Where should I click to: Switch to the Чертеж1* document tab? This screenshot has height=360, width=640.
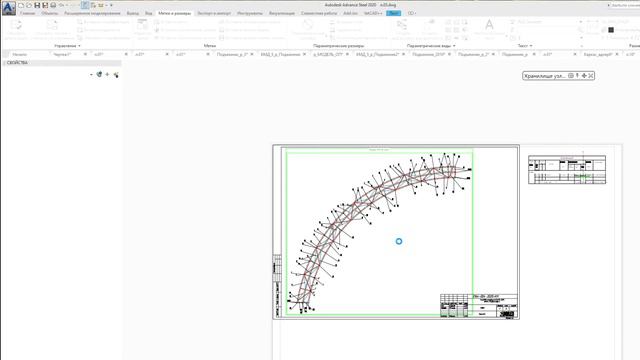click(62, 54)
